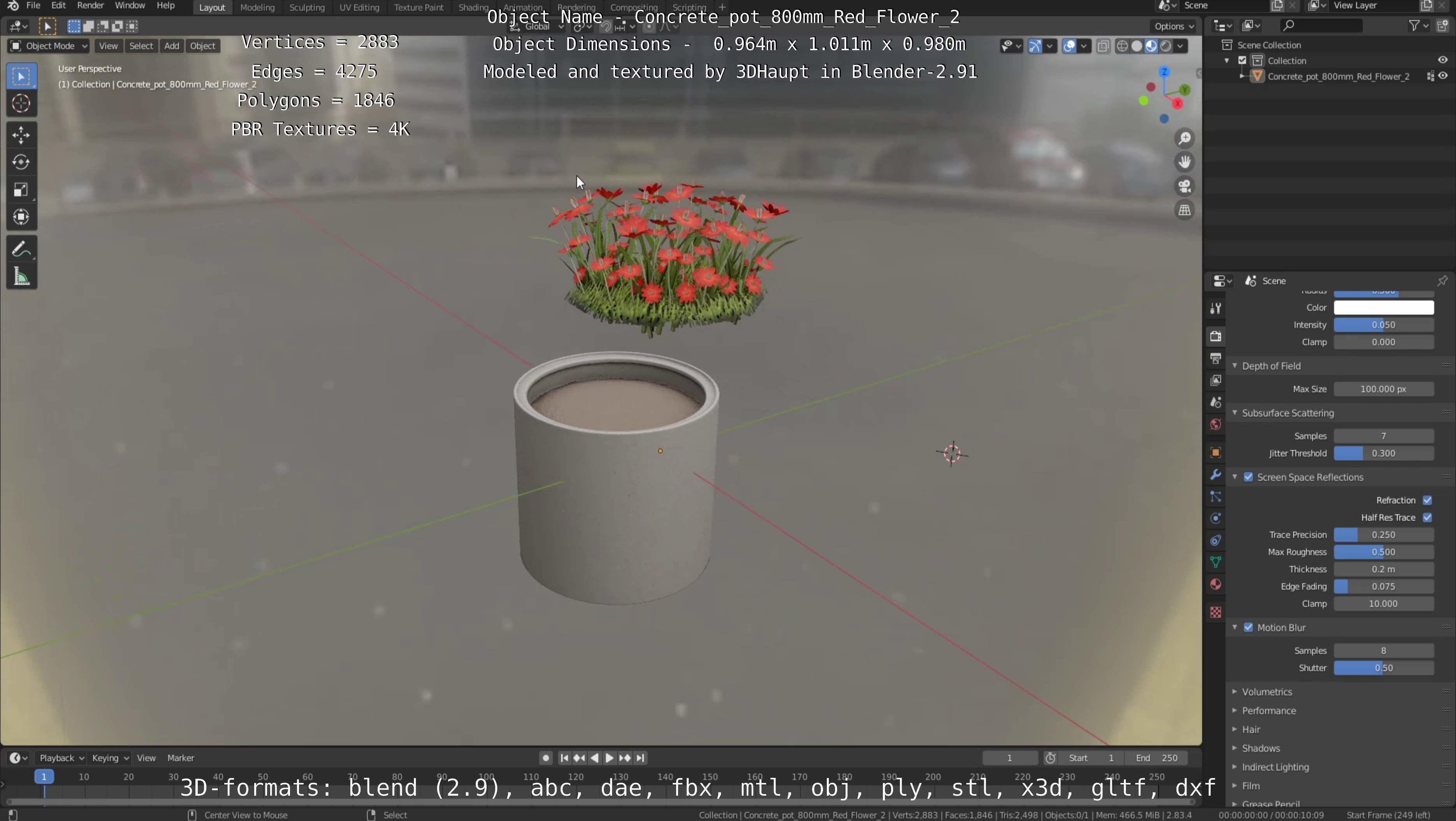Open the Modifiers wrench icon
Image resolution: width=1456 pixels, height=821 pixels.
pyautogui.click(x=1215, y=475)
